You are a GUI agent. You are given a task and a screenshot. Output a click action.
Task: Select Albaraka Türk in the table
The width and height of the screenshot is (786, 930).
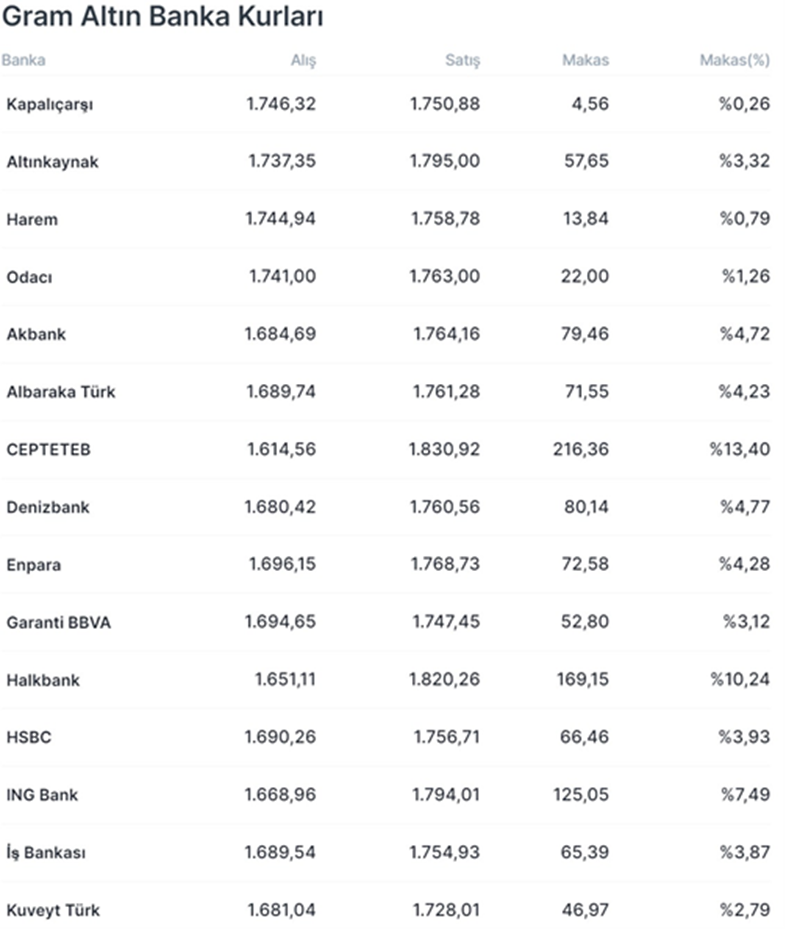click(60, 392)
